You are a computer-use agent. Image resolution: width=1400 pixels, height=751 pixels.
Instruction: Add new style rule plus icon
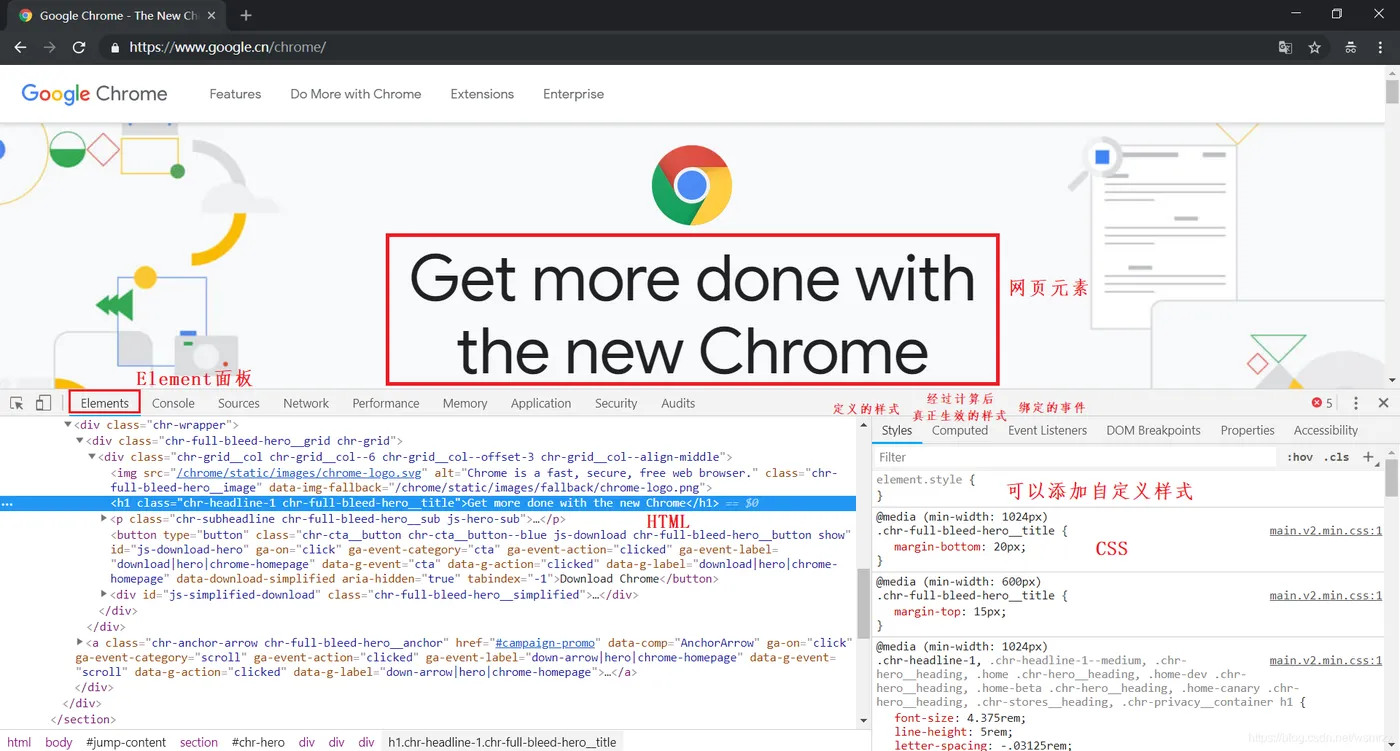click(1368, 457)
